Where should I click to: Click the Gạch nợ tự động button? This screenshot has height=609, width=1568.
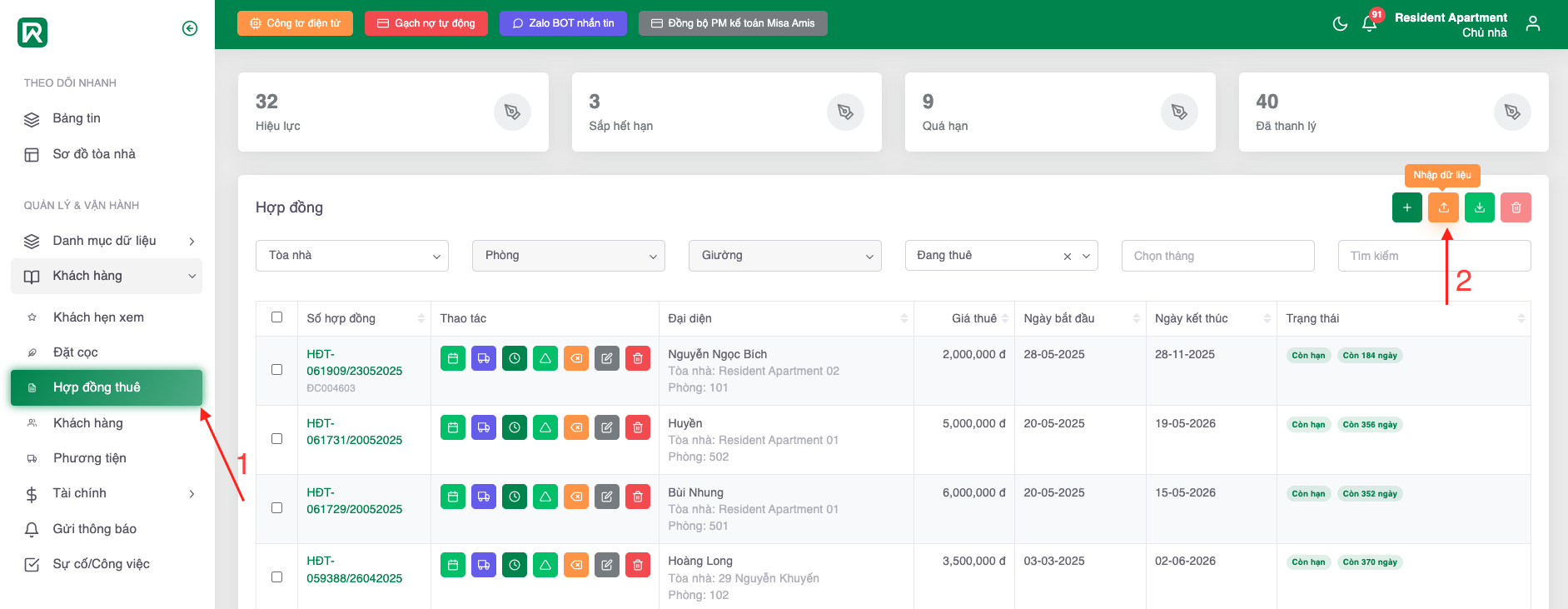[x=426, y=23]
